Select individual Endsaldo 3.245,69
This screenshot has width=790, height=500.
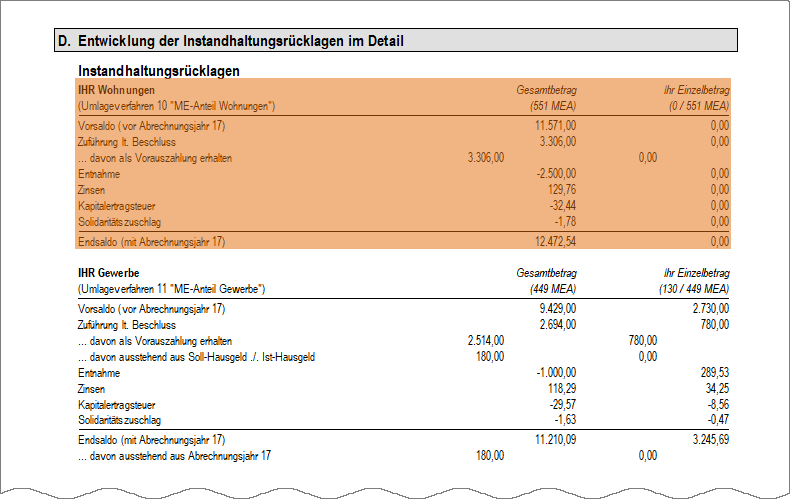[710, 440]
